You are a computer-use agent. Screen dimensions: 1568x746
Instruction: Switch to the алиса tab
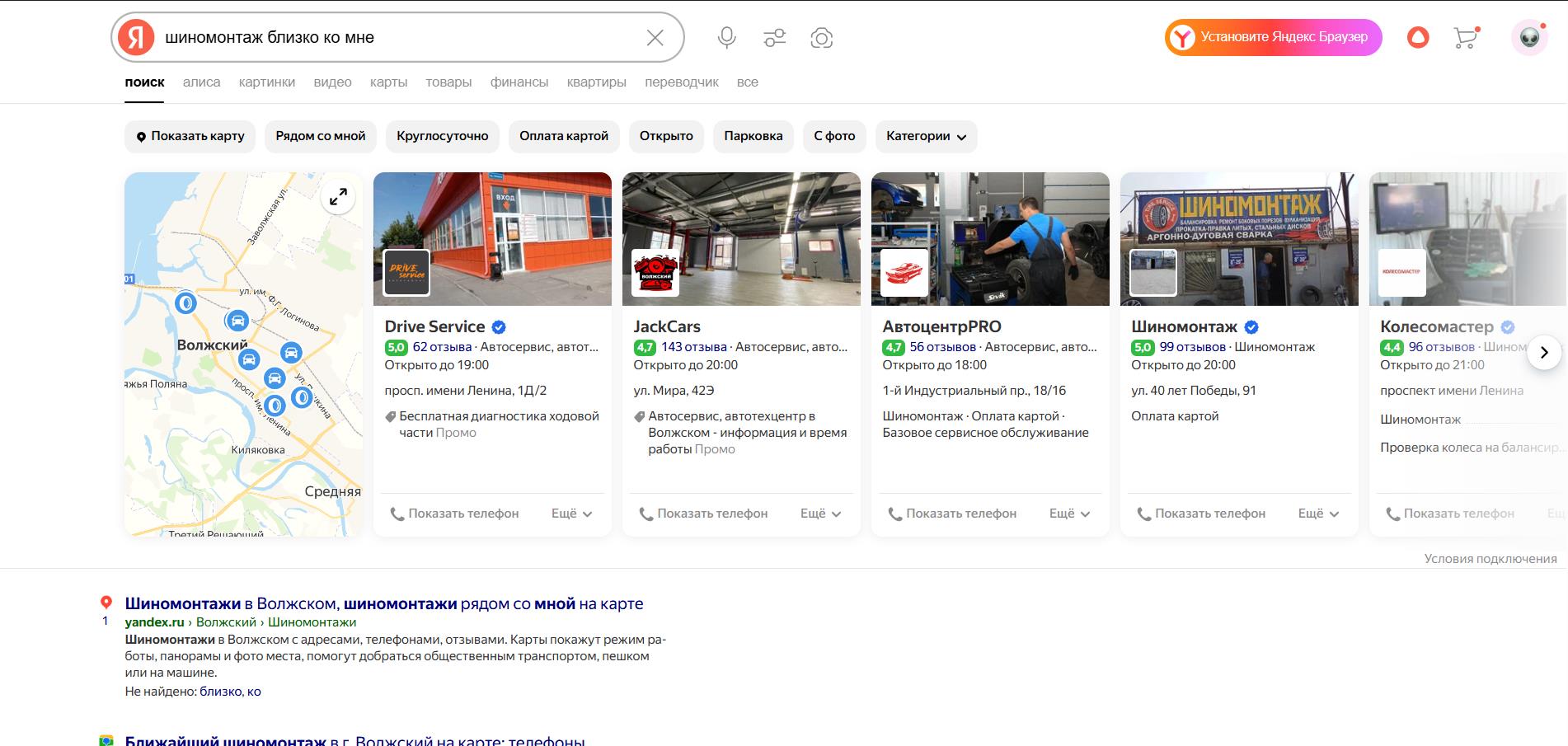click(201, 82)
